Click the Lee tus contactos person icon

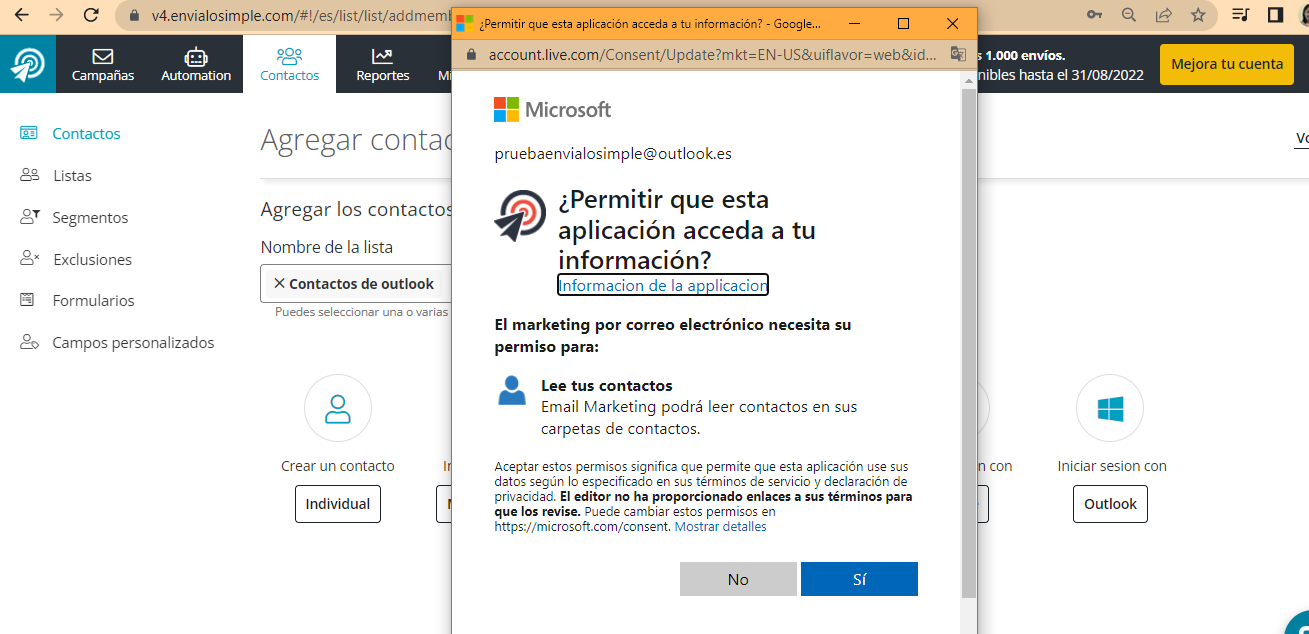point(512,390)
